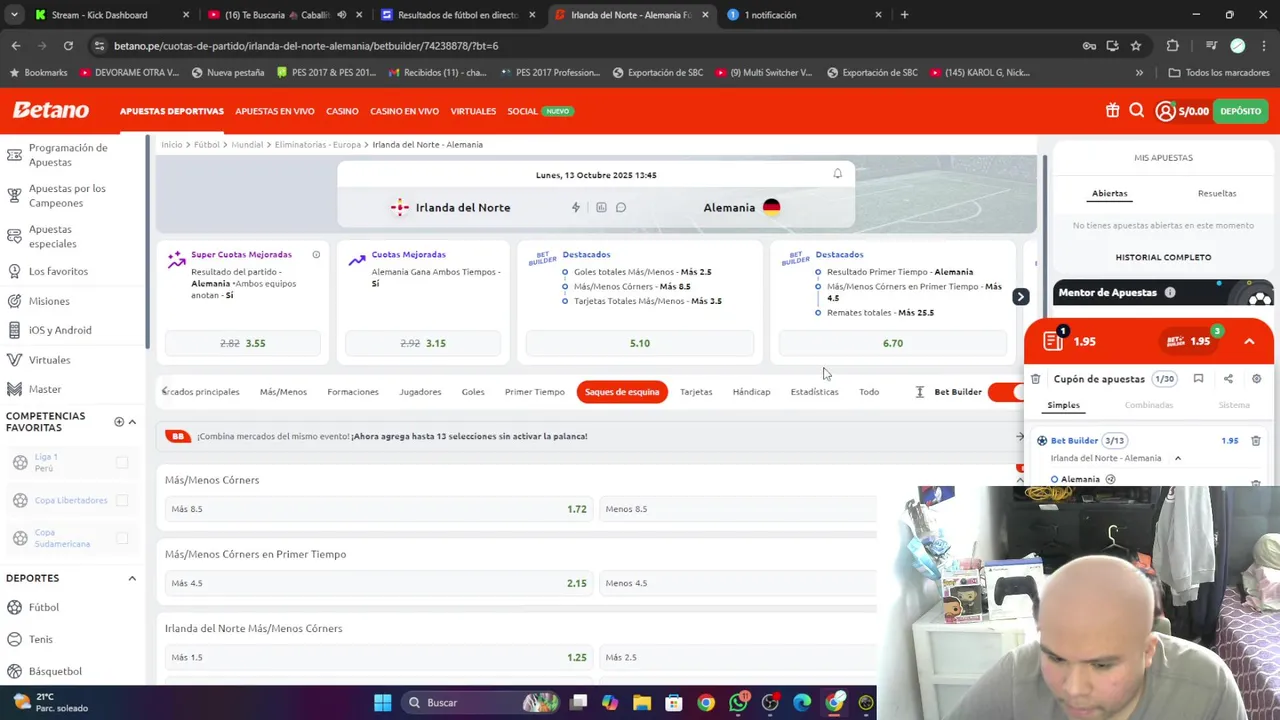Collapse Competencias Favoritas section
The height and width of the screenshot is (720, 1280).
tap(132, 421)
